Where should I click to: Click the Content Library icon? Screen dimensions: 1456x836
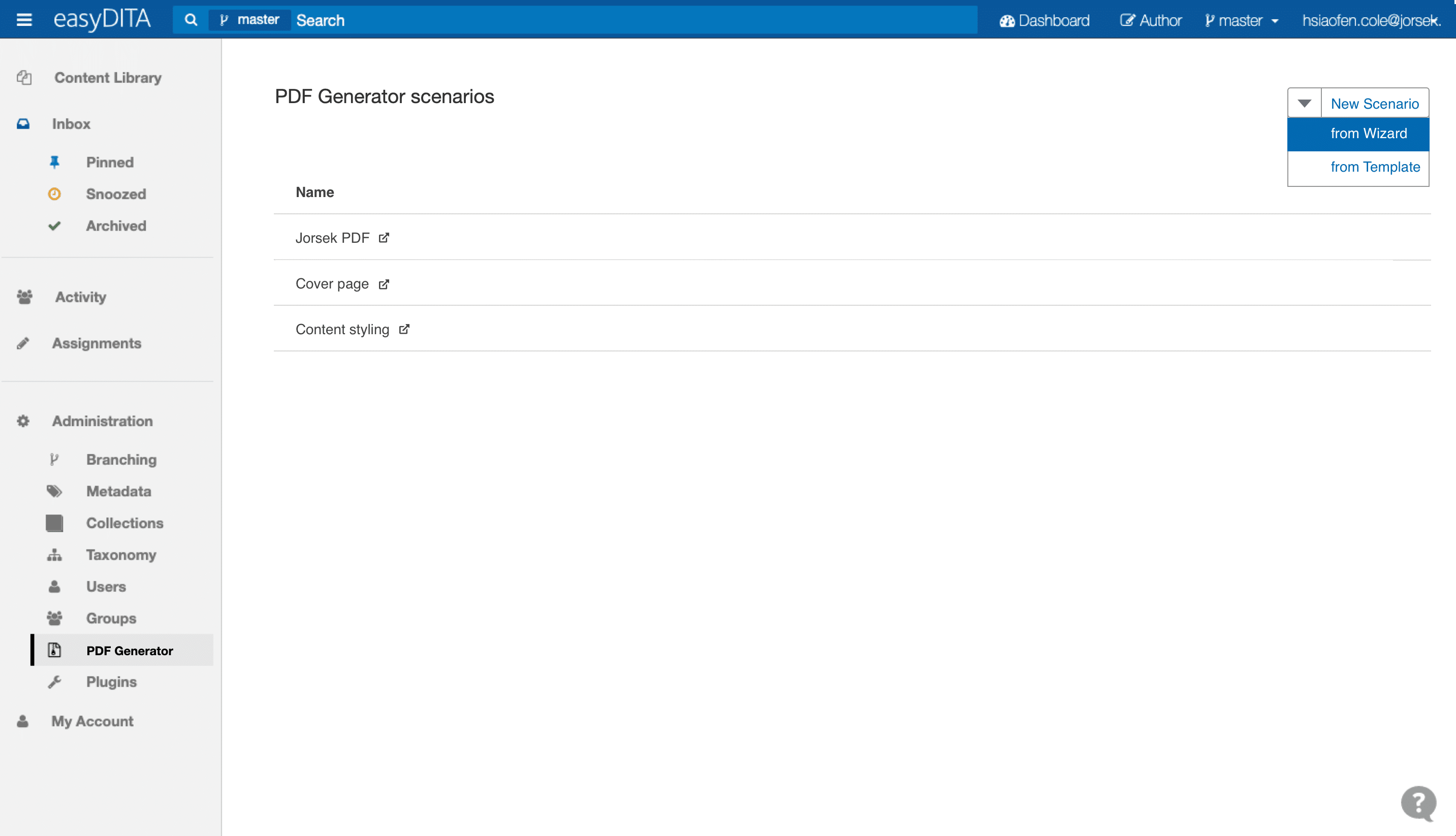click(x=24, y=78)
